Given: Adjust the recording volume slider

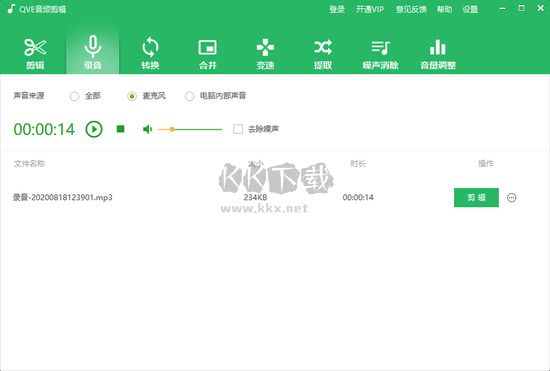Looking at the screenshot, I should [190, 129].
